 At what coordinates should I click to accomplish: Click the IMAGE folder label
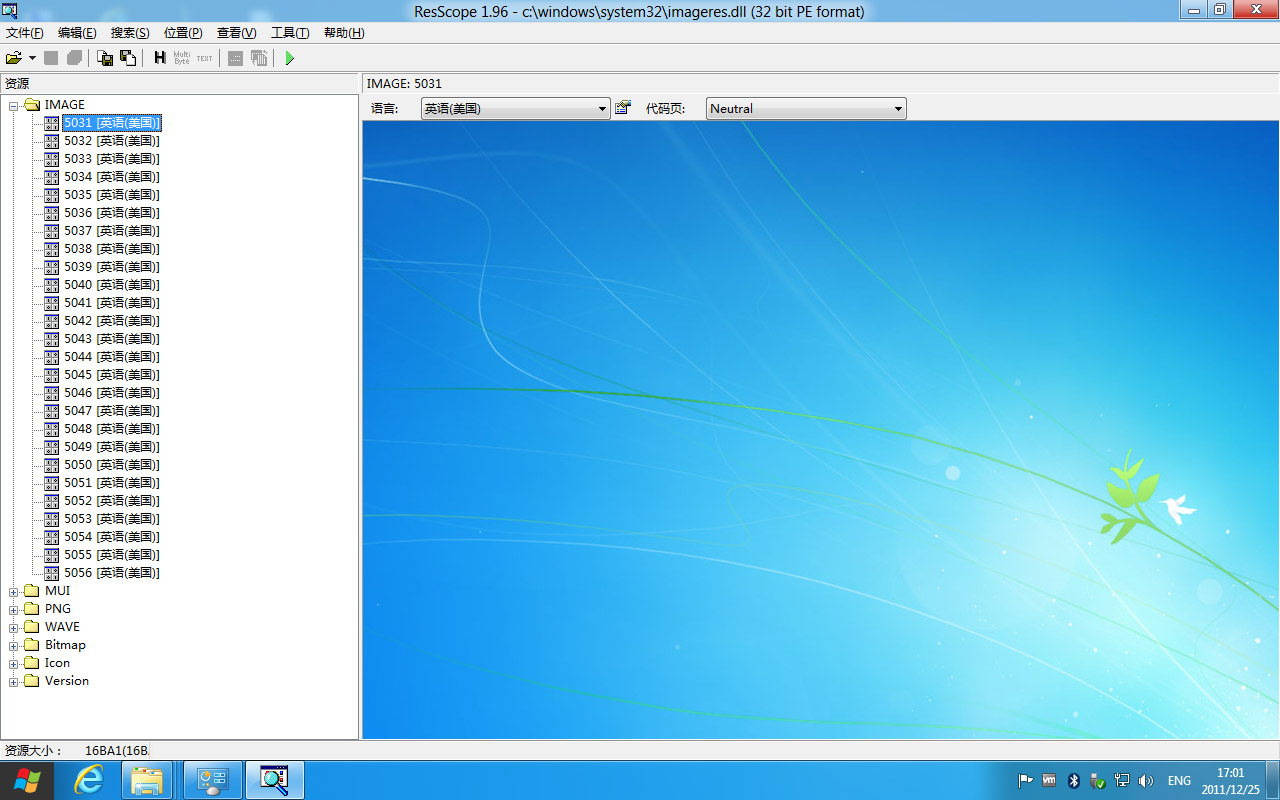[x=65, y=105]
